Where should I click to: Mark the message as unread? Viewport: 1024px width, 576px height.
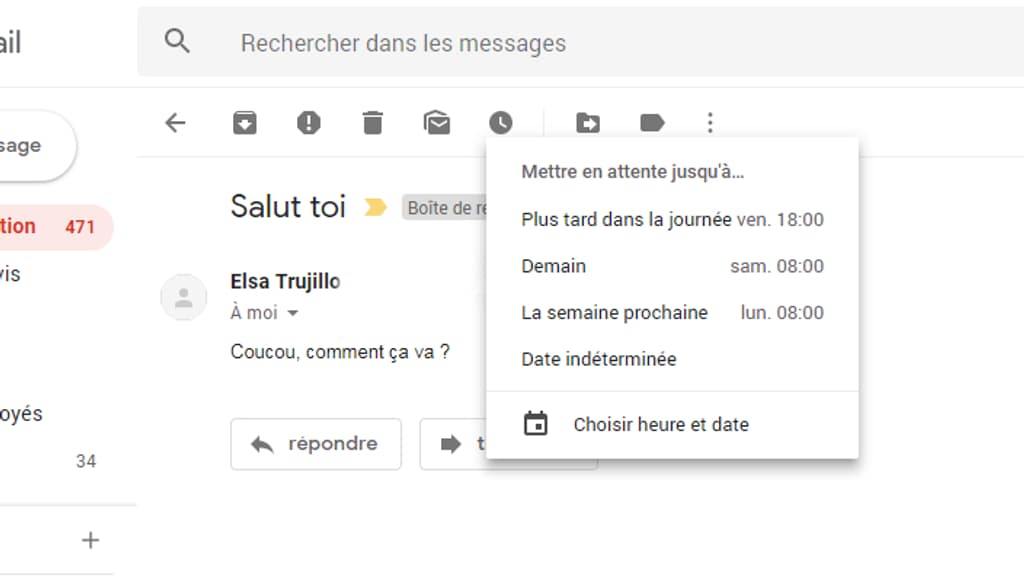437,123
